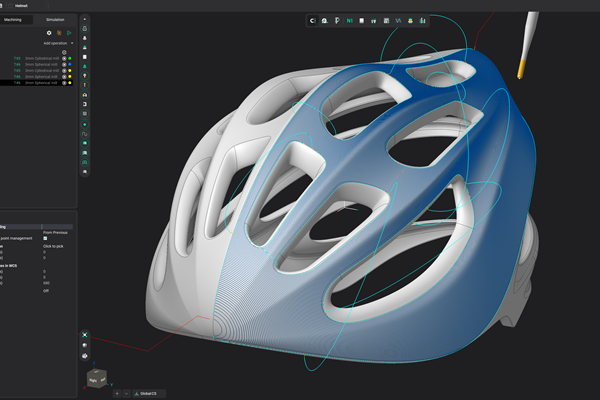This screenshot has width=600, height=400.
Task: Open the 'From Previous' value dropdown
Action: point(56,231)
